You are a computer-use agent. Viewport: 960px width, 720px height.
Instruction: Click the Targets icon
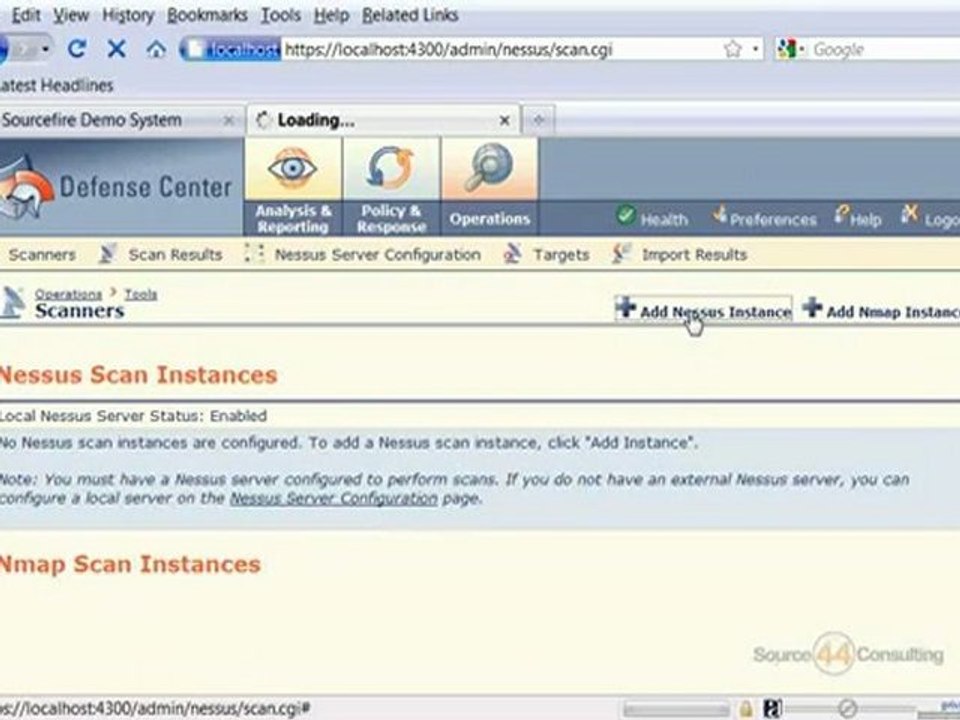(512, 253)
